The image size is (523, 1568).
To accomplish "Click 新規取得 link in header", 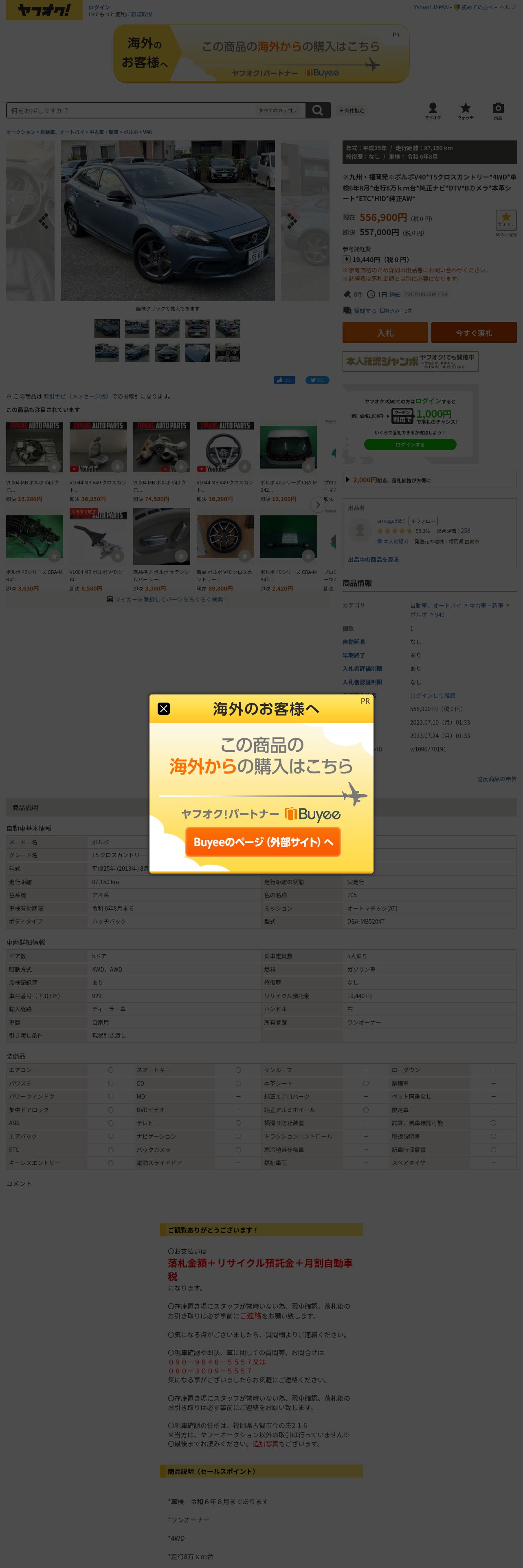I will click(x=141, y=14).
